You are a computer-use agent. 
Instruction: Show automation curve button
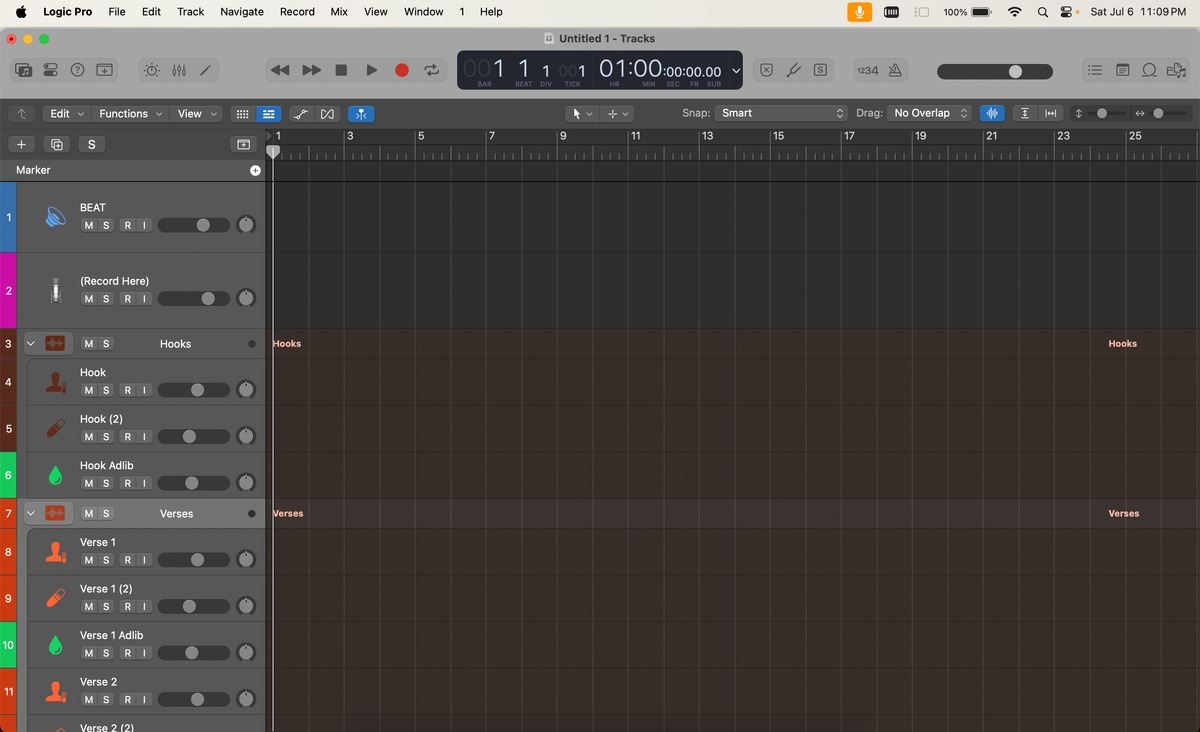301,114
